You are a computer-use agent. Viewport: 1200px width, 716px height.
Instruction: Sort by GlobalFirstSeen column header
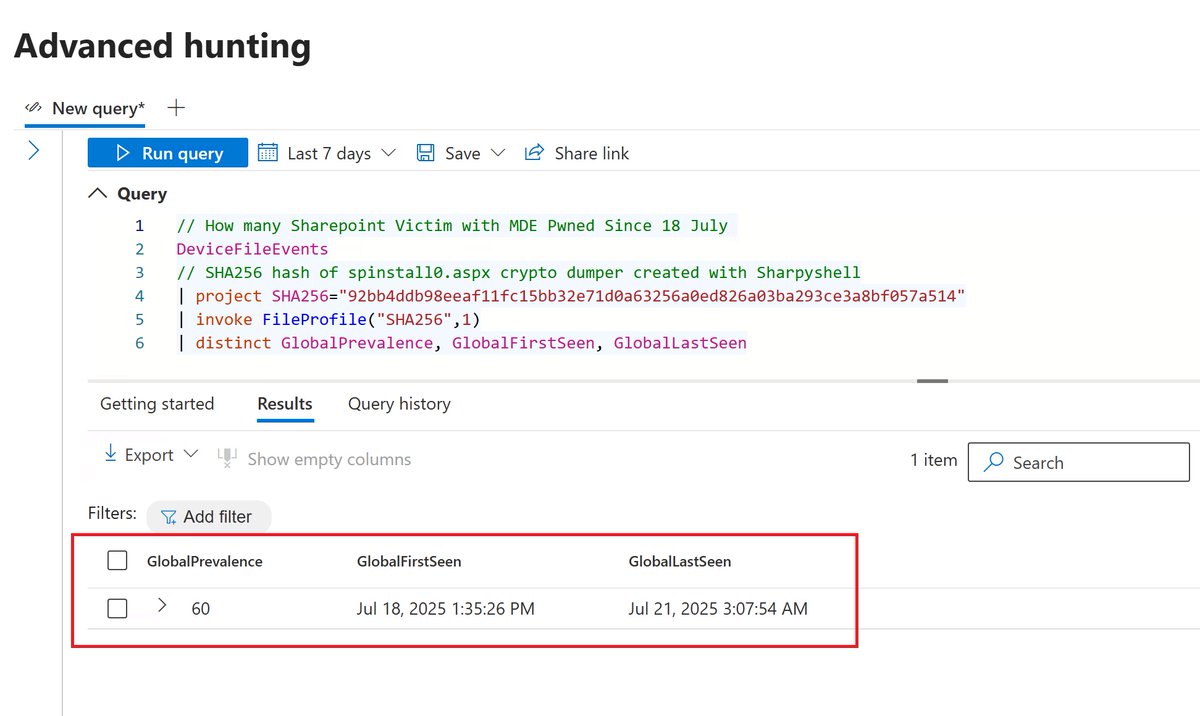pos(409,561)
